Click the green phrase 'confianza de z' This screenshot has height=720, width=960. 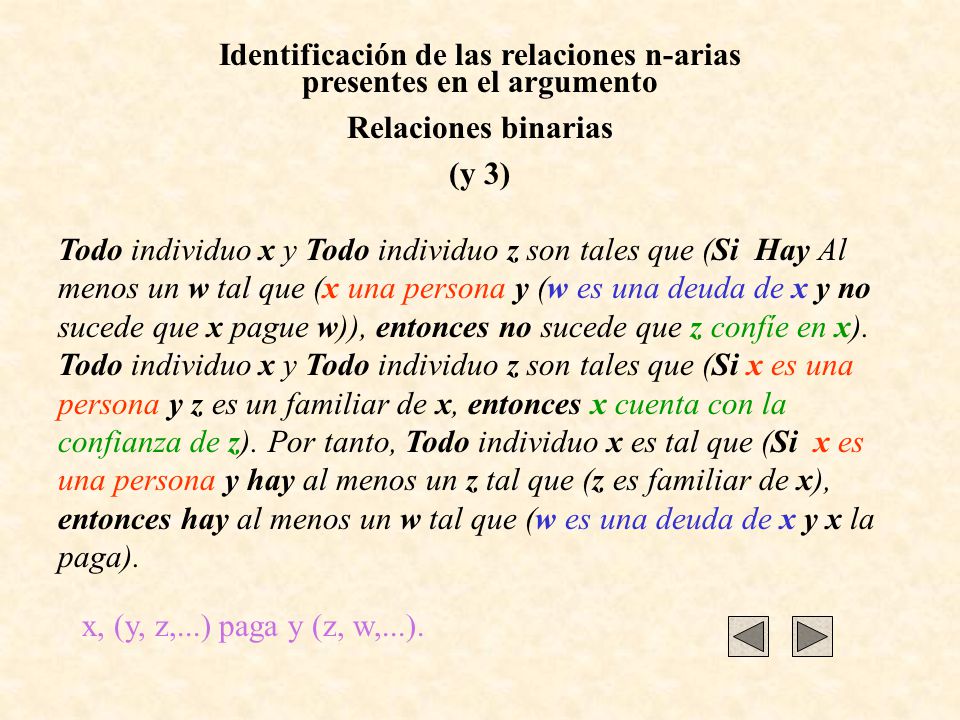[x=148, y=443]
